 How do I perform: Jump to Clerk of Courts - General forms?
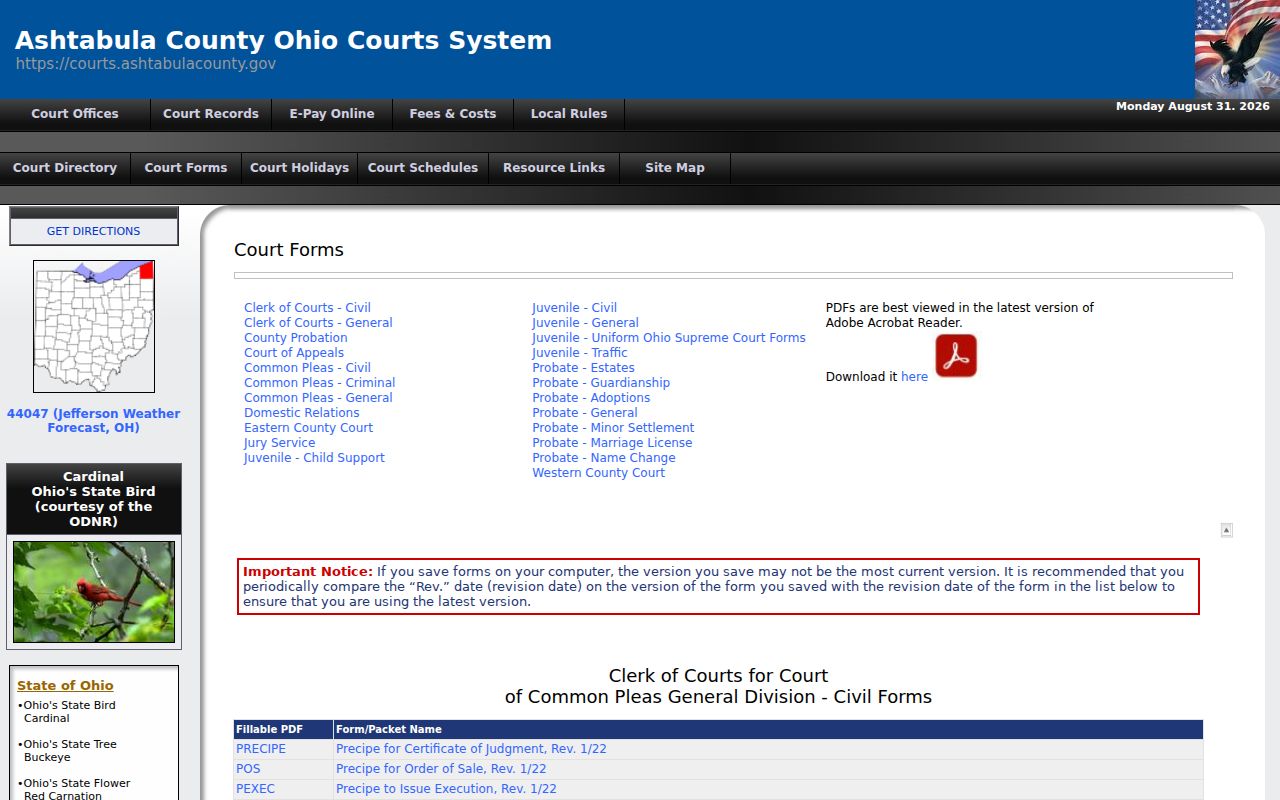(318, 323)
